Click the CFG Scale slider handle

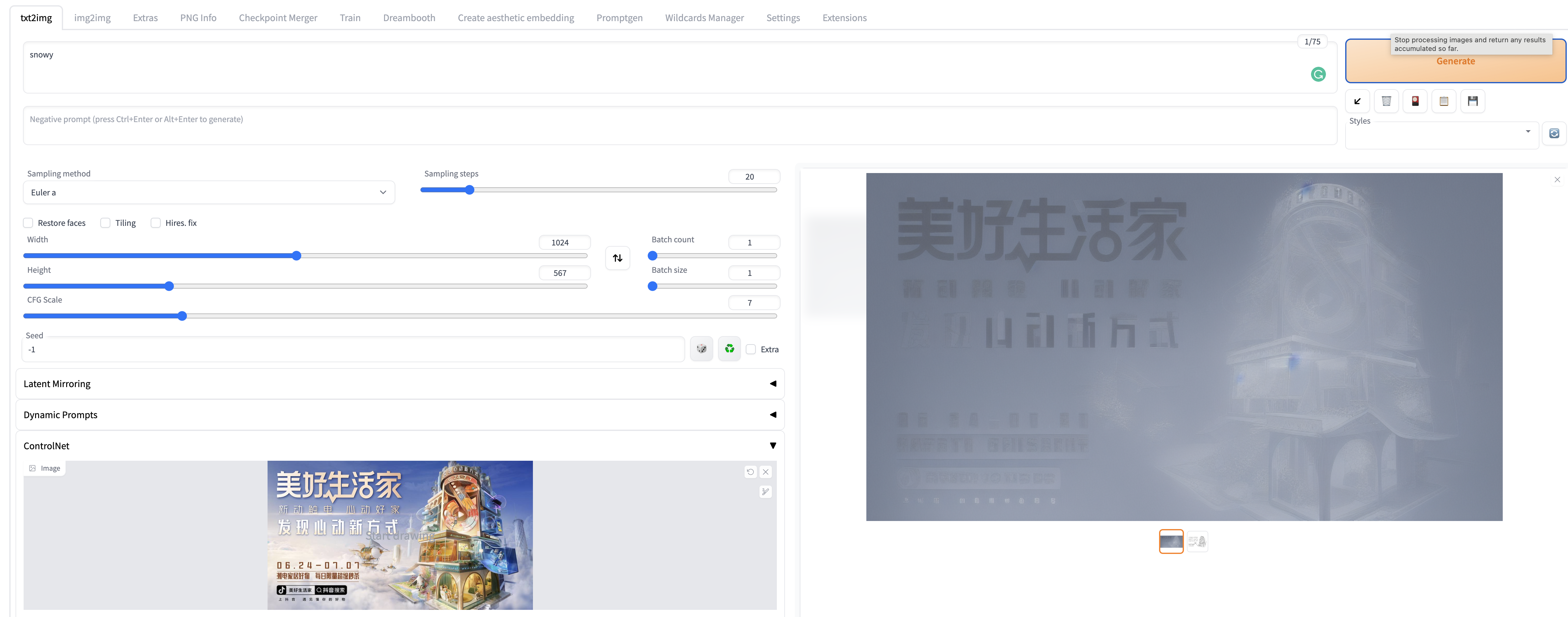coord(182,316)
